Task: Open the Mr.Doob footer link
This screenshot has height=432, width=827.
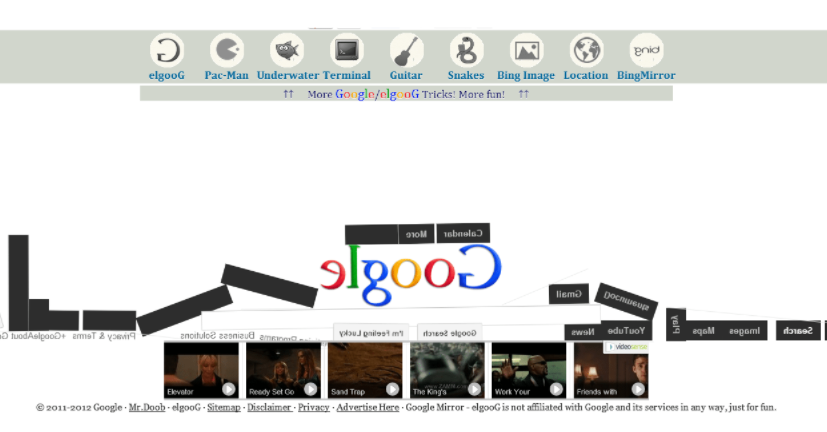Action: coord(147,407)
